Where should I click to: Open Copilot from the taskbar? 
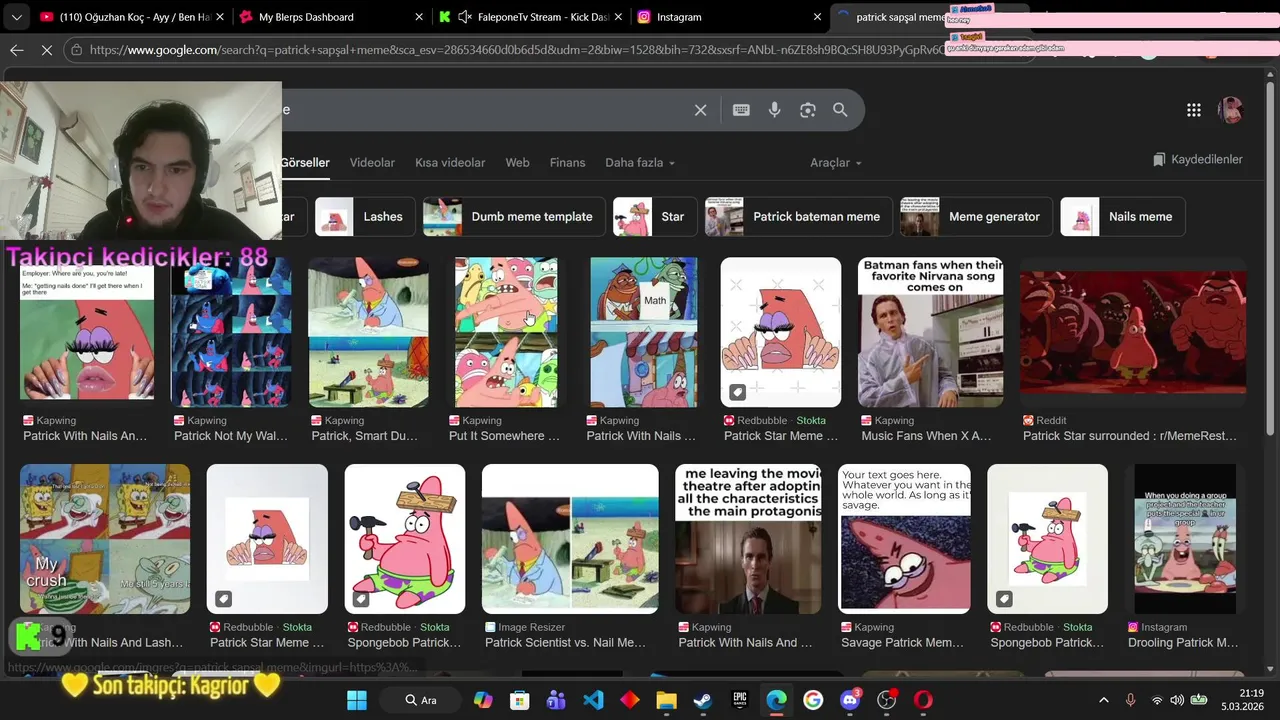(x=483, y=700)
